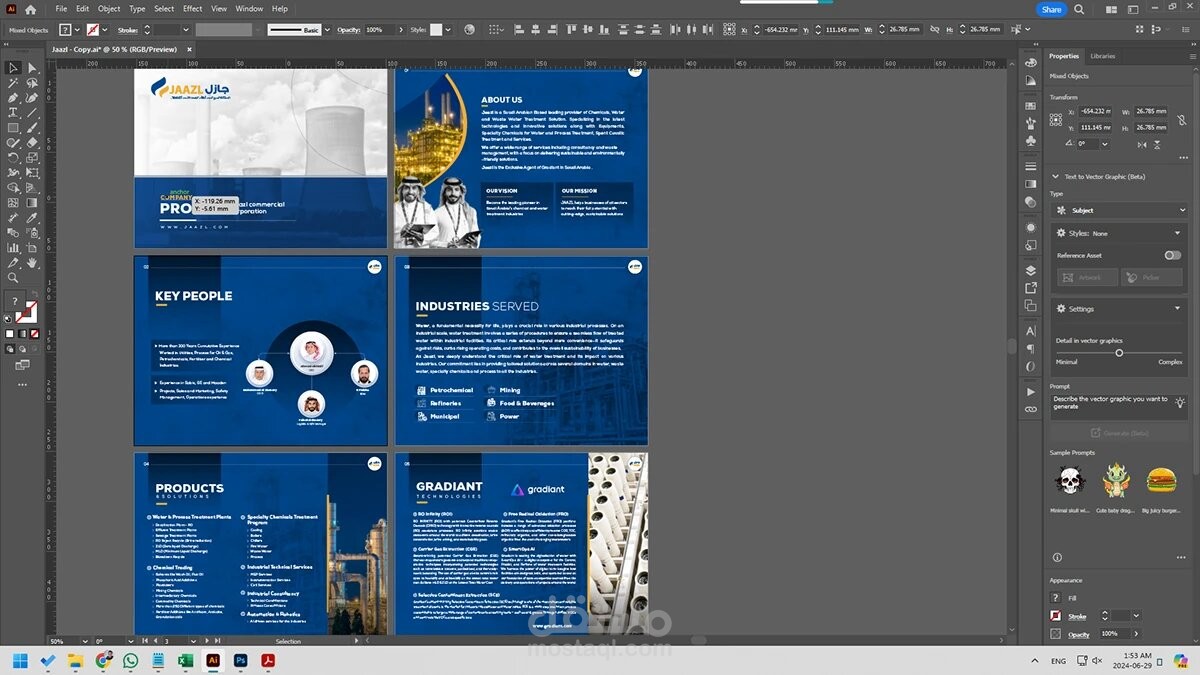Open the Window menu
Viewport: 1200px width, 675px height.
[x=249, y=9]
